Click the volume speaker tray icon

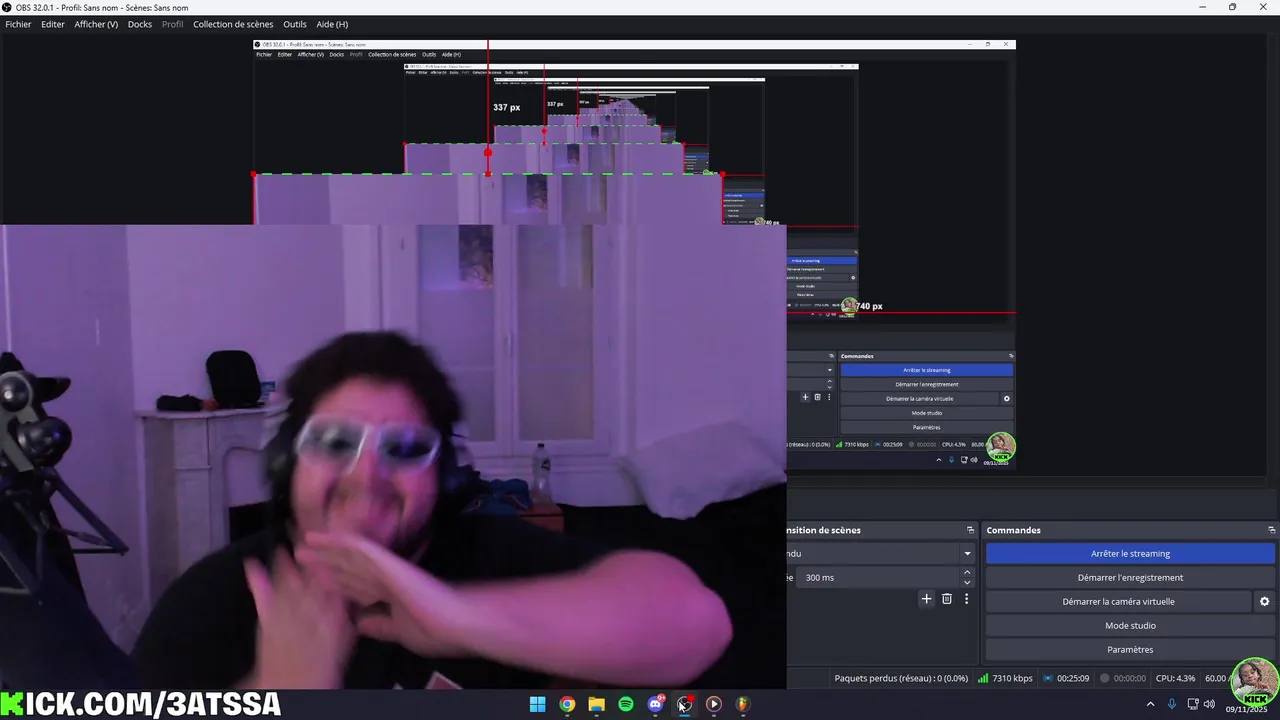pyautogui.click(x=1210, y=704)
